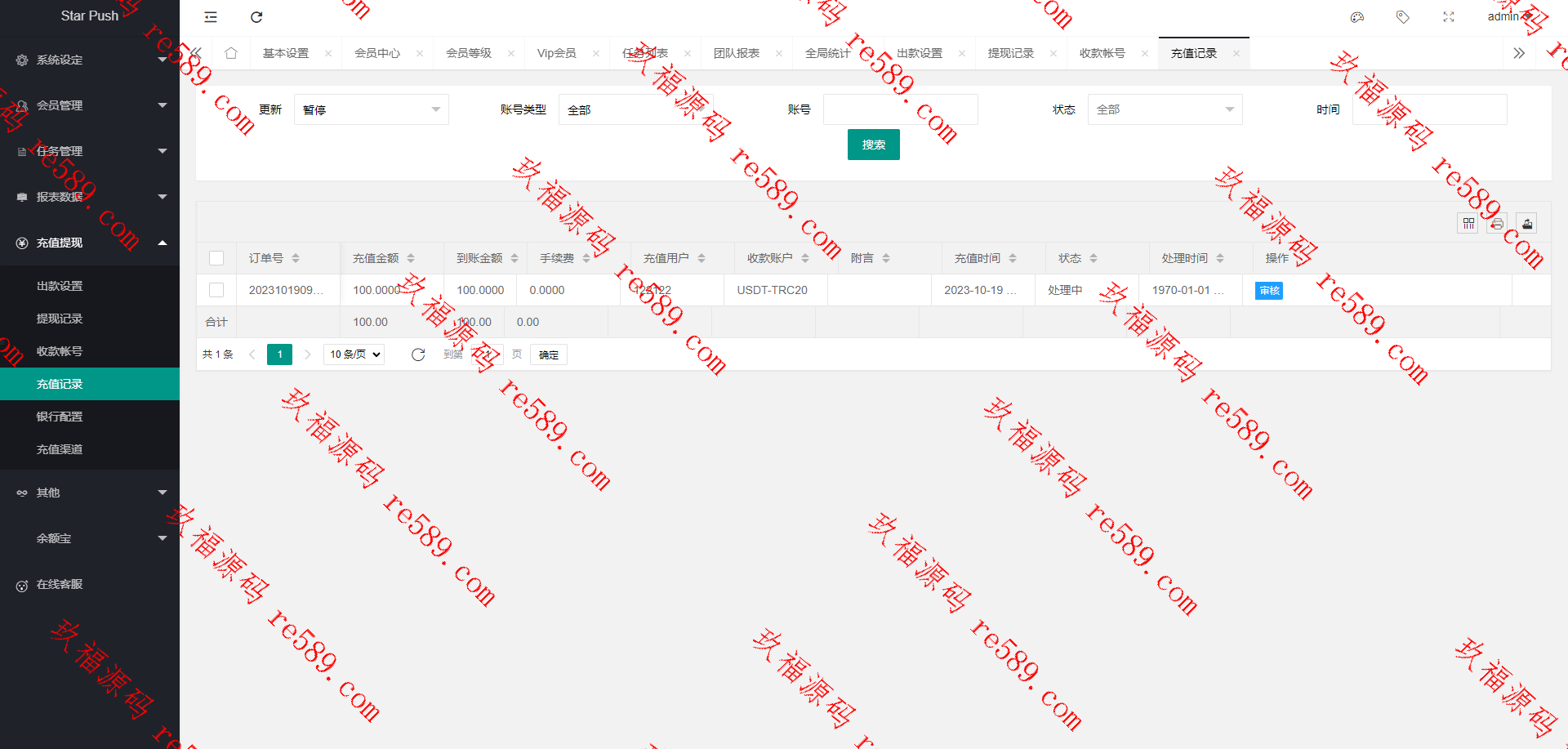Open 在线客服 sidebar item

90,584
